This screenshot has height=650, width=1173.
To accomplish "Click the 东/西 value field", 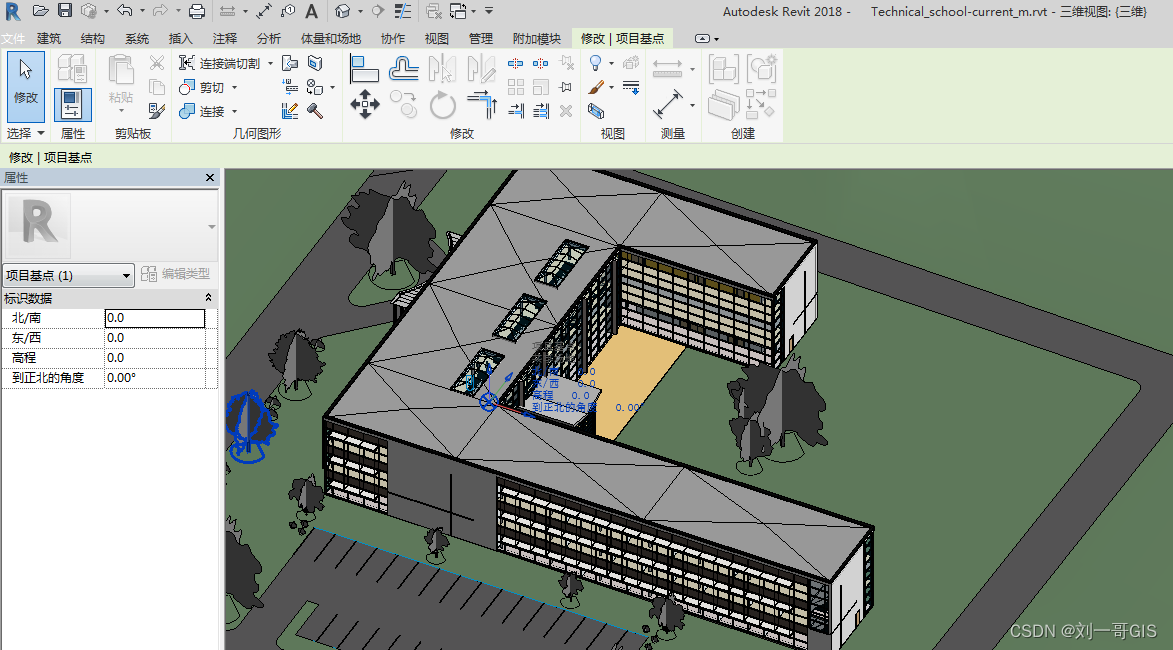I will [x=155, y=338].
